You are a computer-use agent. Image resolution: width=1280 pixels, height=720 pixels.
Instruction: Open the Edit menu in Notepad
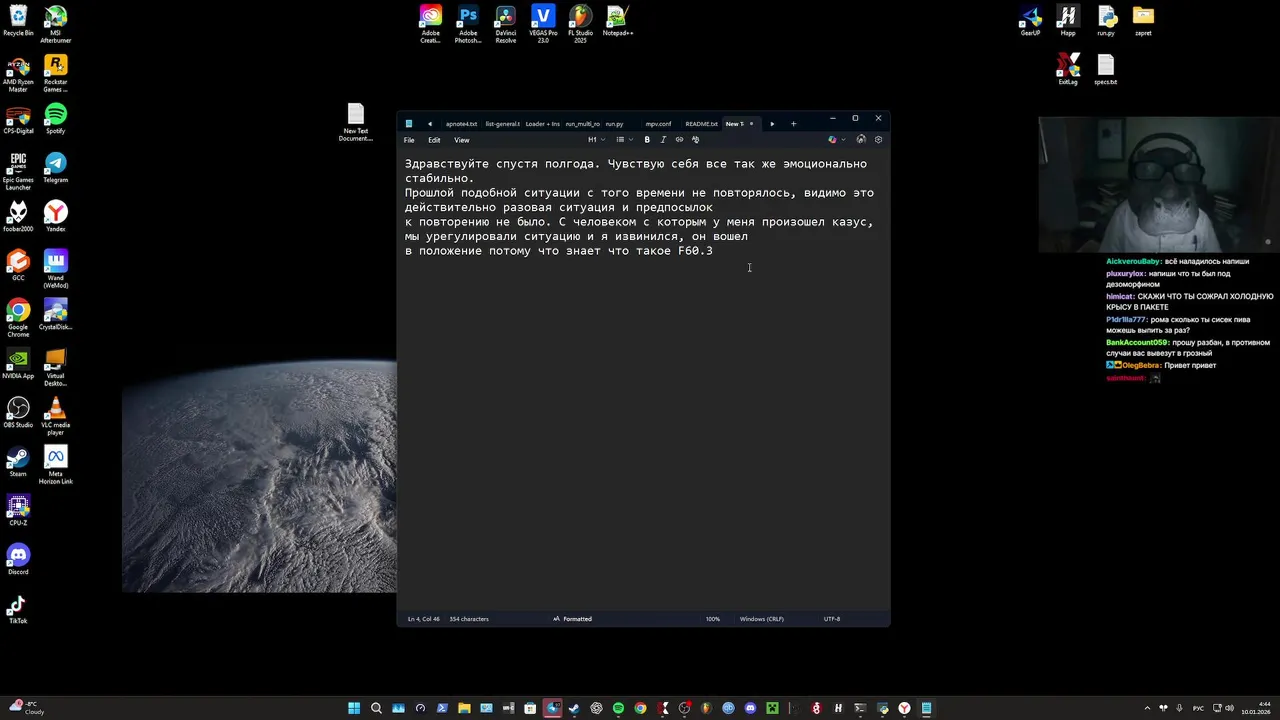click(434, 140)
